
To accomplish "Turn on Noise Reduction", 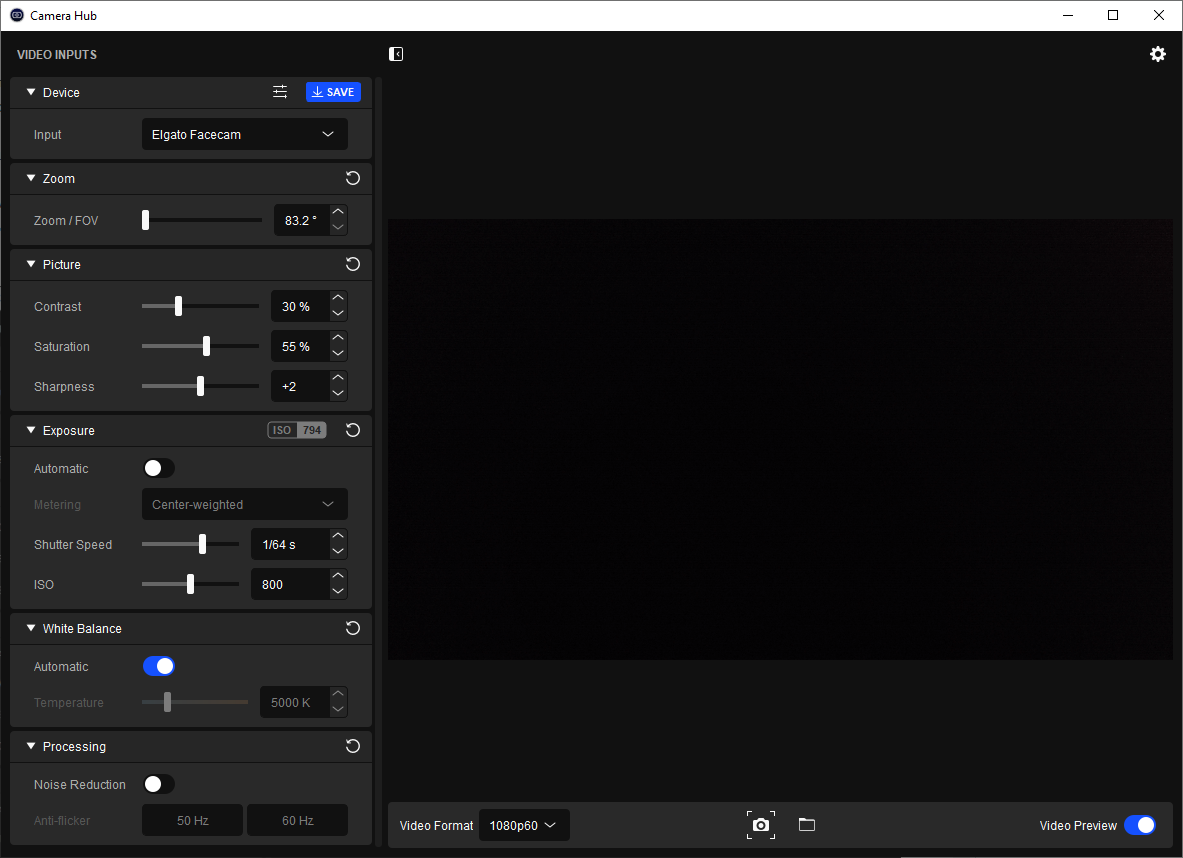I will click(x=158, y=784).
